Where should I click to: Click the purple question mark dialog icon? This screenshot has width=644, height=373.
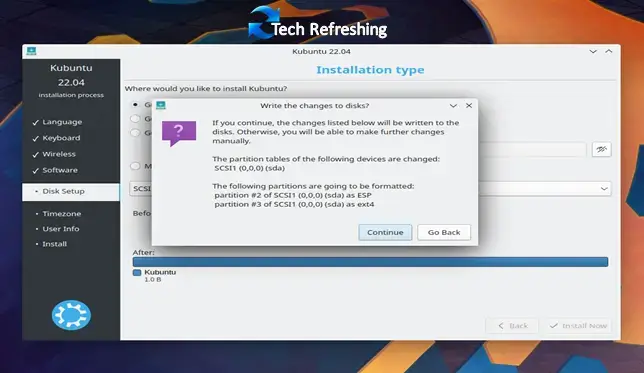click(179, 133)
